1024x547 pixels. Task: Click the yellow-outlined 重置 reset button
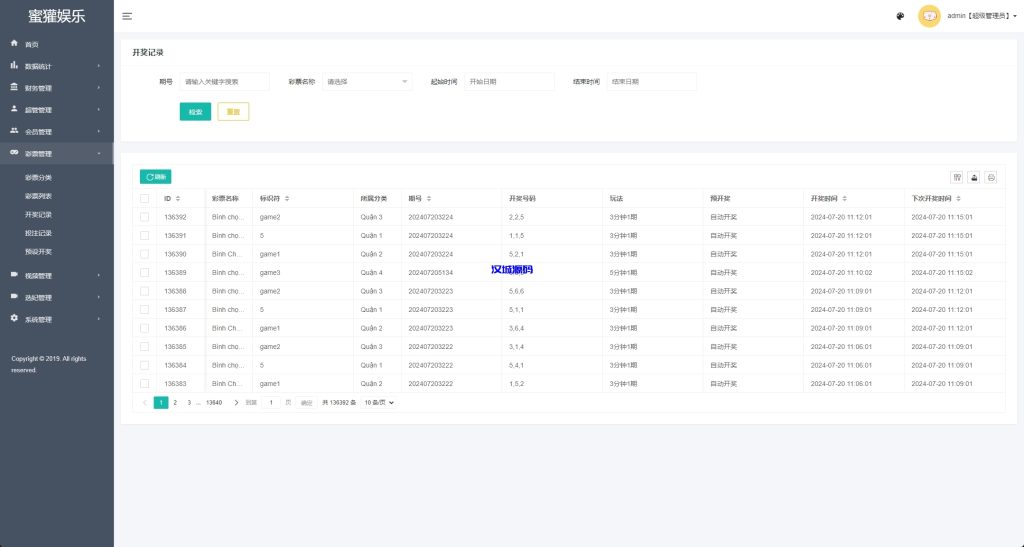click(233, 112)
